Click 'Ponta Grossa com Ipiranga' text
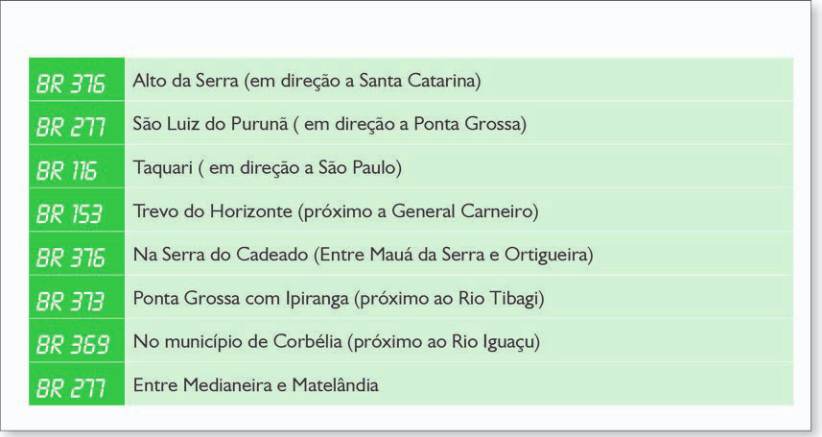 pyautogui.click(x=241, y=299)
